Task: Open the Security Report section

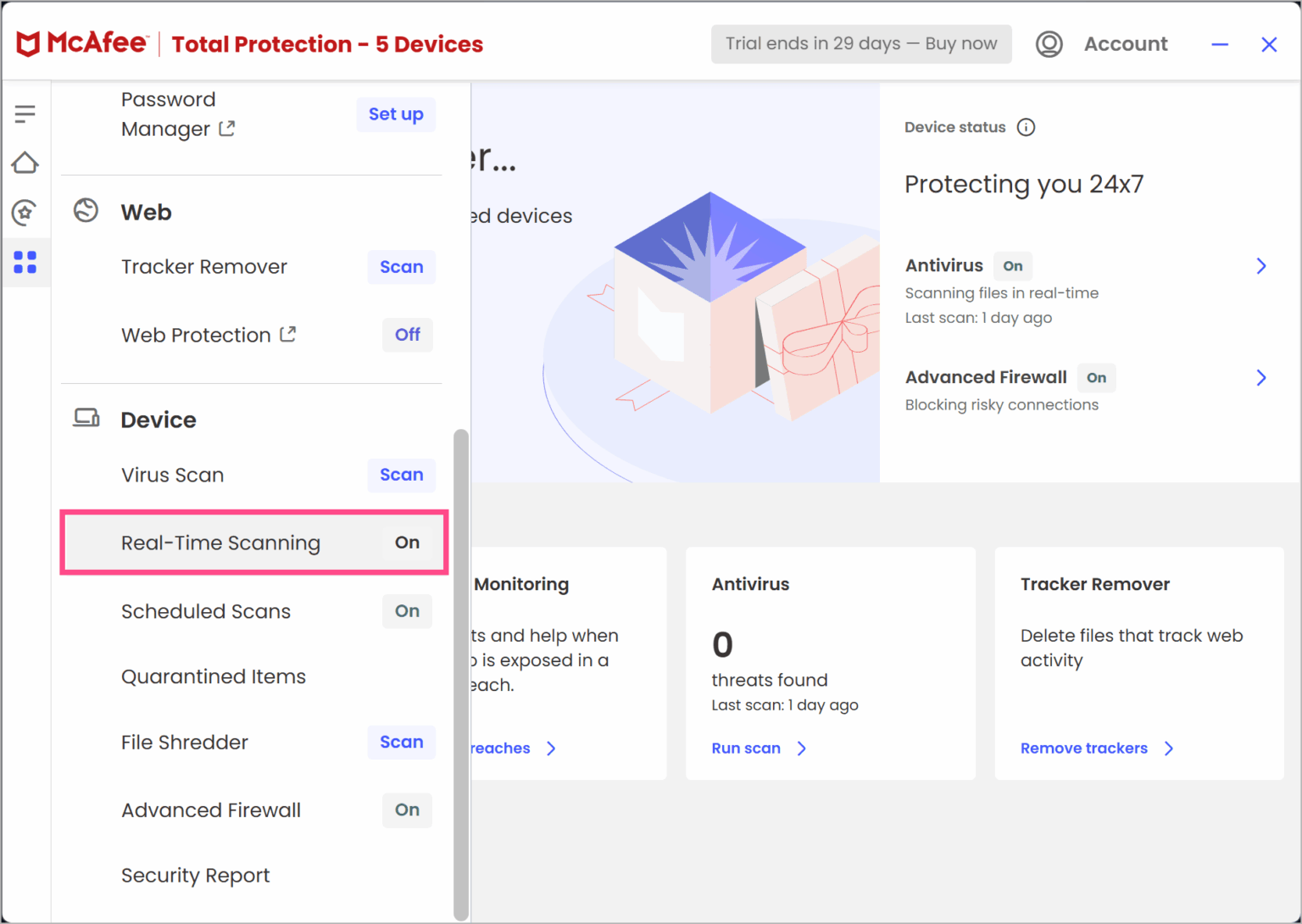Action: point(195,875)
